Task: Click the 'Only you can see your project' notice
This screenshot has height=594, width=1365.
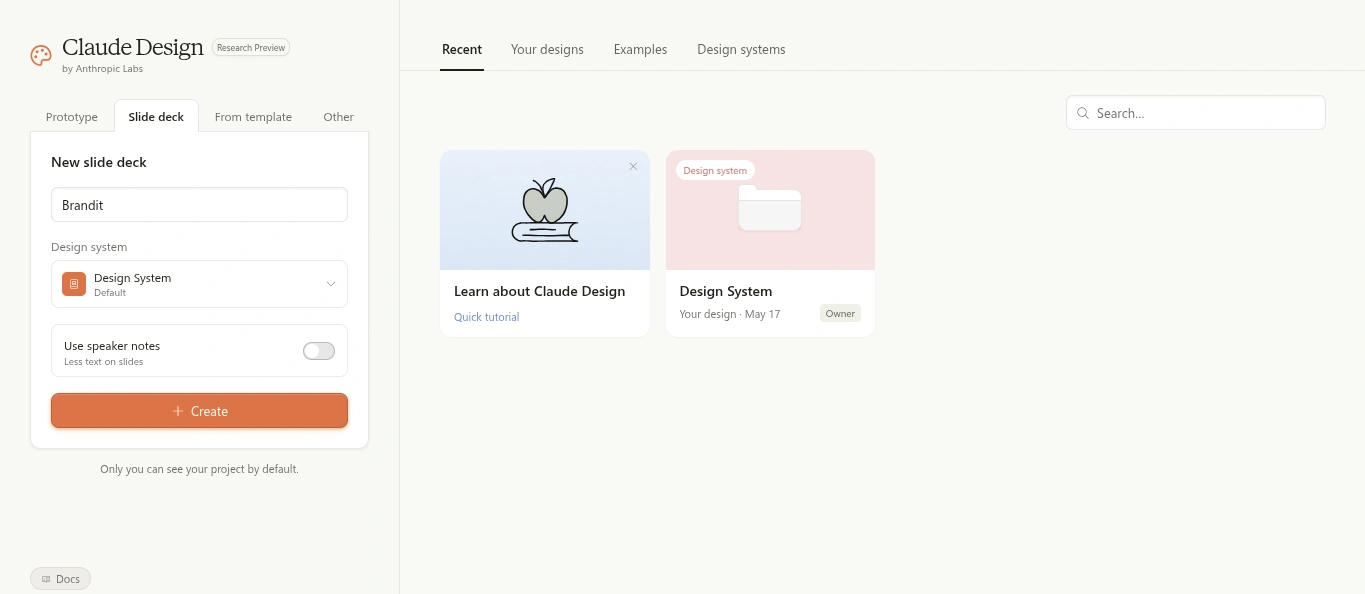Action: click(x=199, y=469)
